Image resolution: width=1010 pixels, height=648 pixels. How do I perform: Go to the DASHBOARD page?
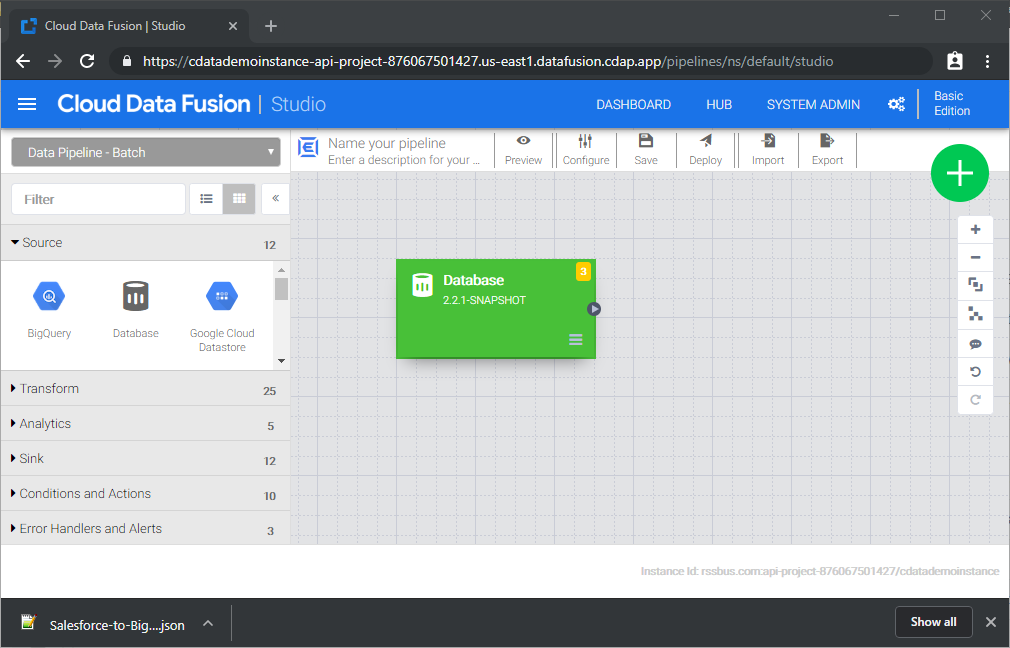(633, 105)
